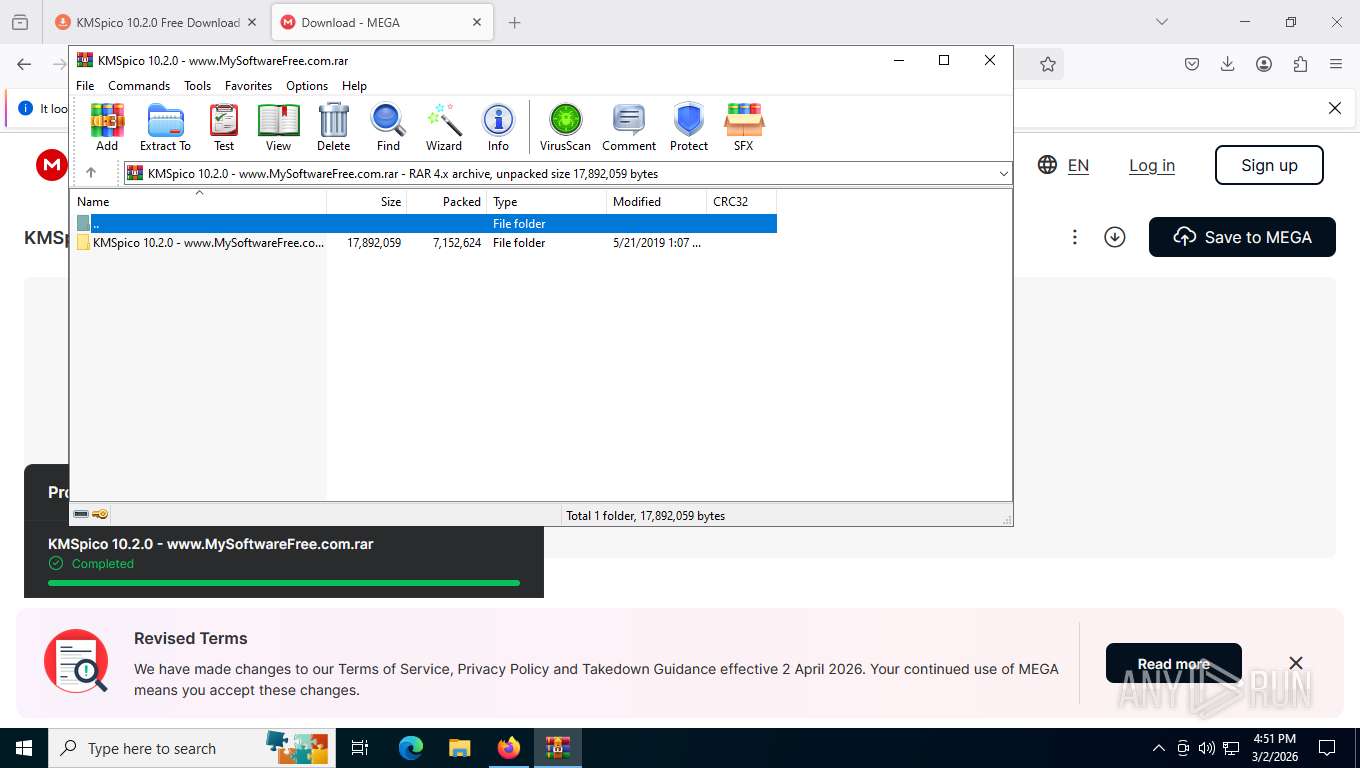The image size is (1360, 768).
Task: Click the password key icon in status bar
Action: click(100, 514)
